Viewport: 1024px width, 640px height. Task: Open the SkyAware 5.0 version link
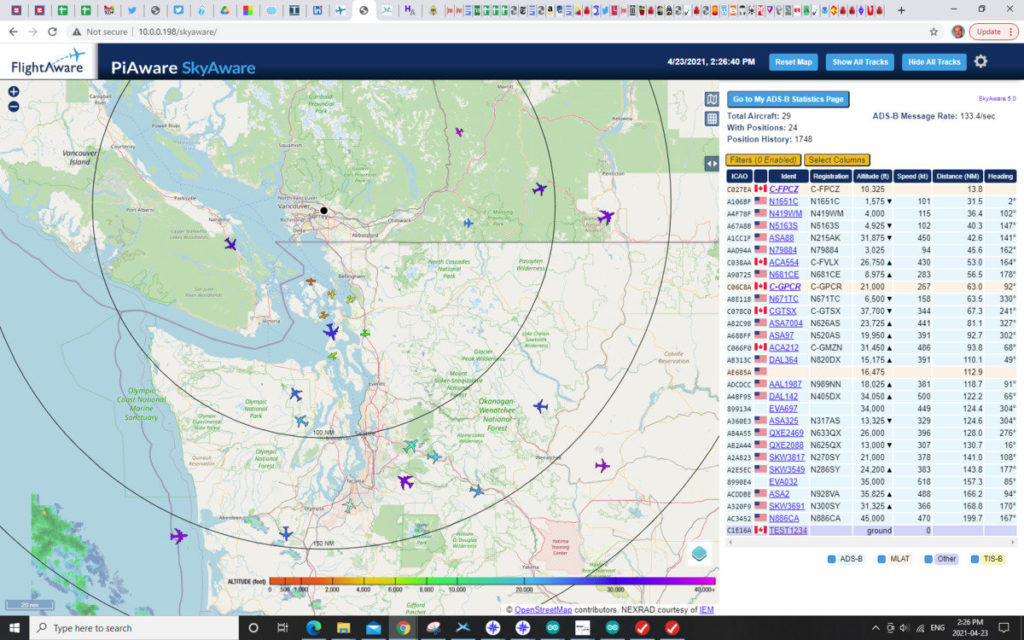[997, 99]
